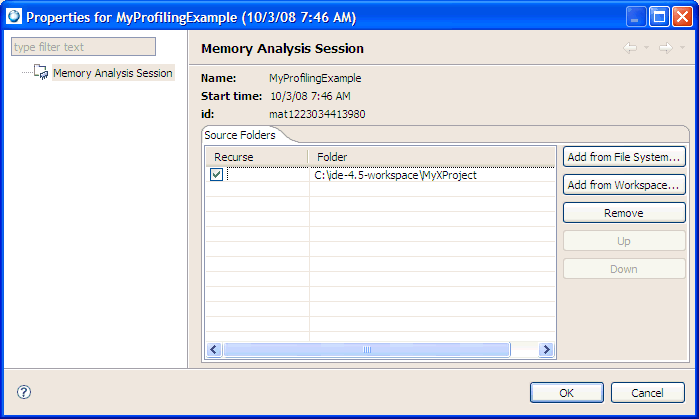Viewport: 699px width, 419px height.
Task: Select the Source Folders tab
Action: pos(239,134)
